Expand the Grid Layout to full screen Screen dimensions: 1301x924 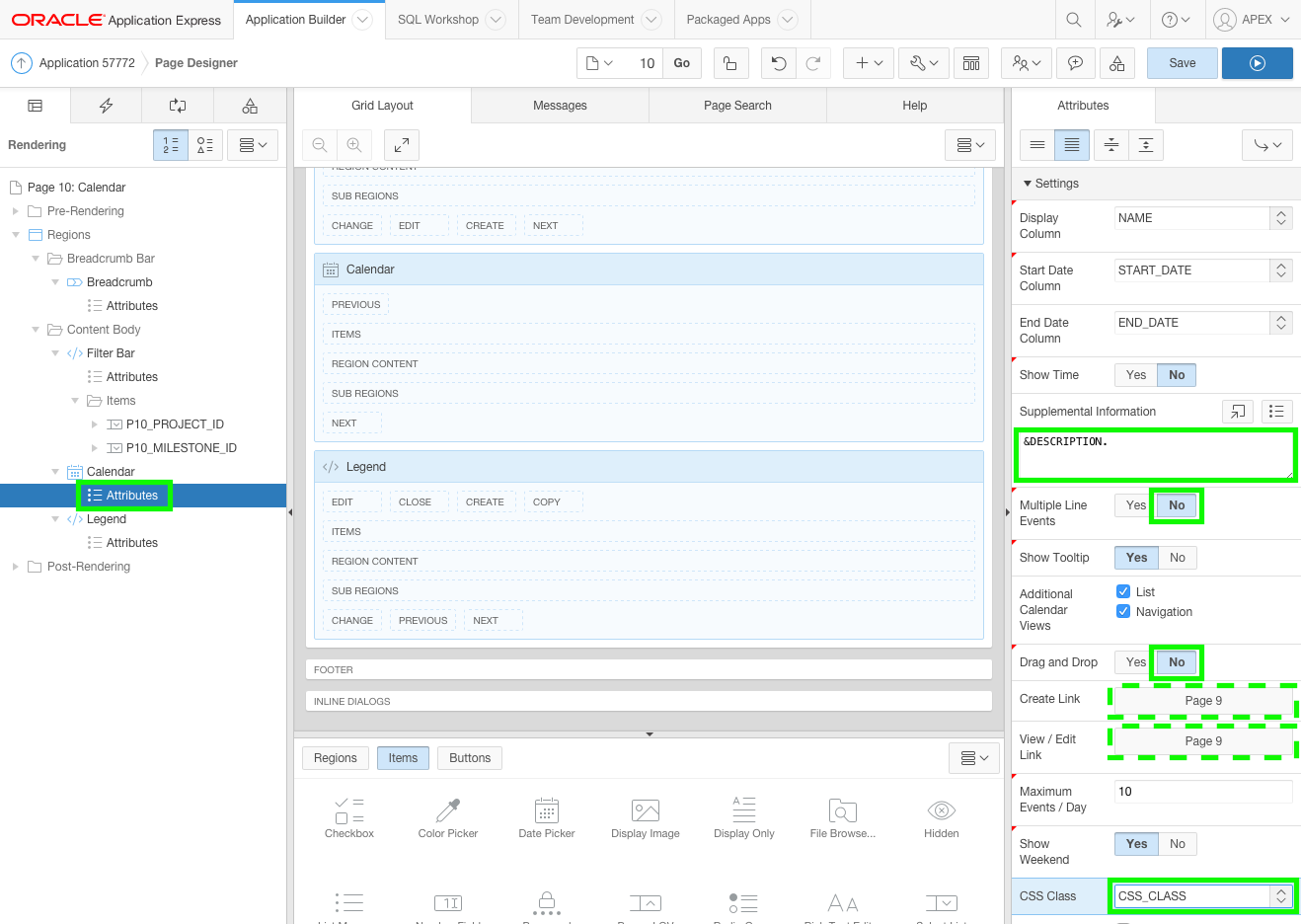click(402, 145)
